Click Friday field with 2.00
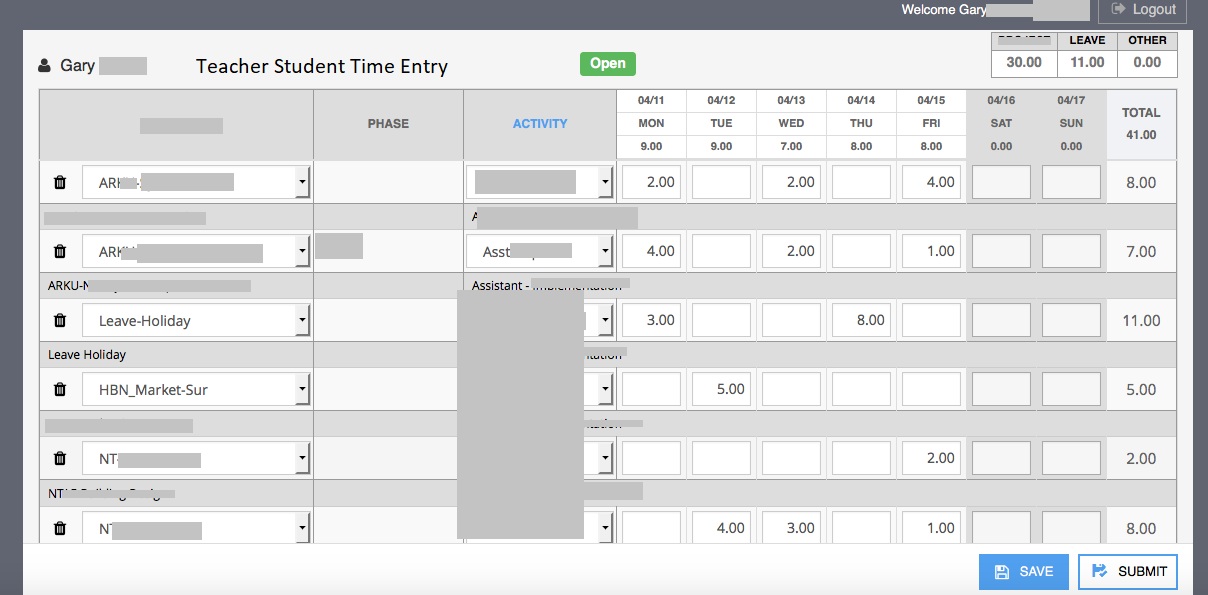Viewport: 1208px width, 595px height. pyautogui.click(x=931, y=459)
